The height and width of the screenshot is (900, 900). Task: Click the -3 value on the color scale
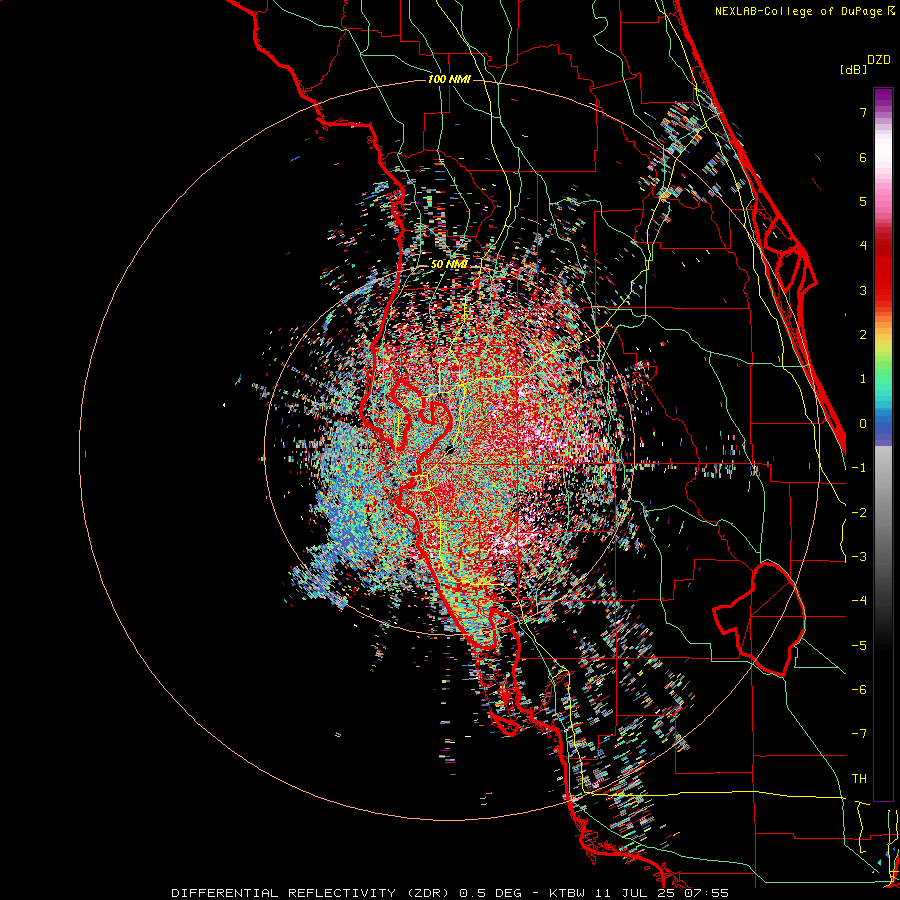pos(859,557)
